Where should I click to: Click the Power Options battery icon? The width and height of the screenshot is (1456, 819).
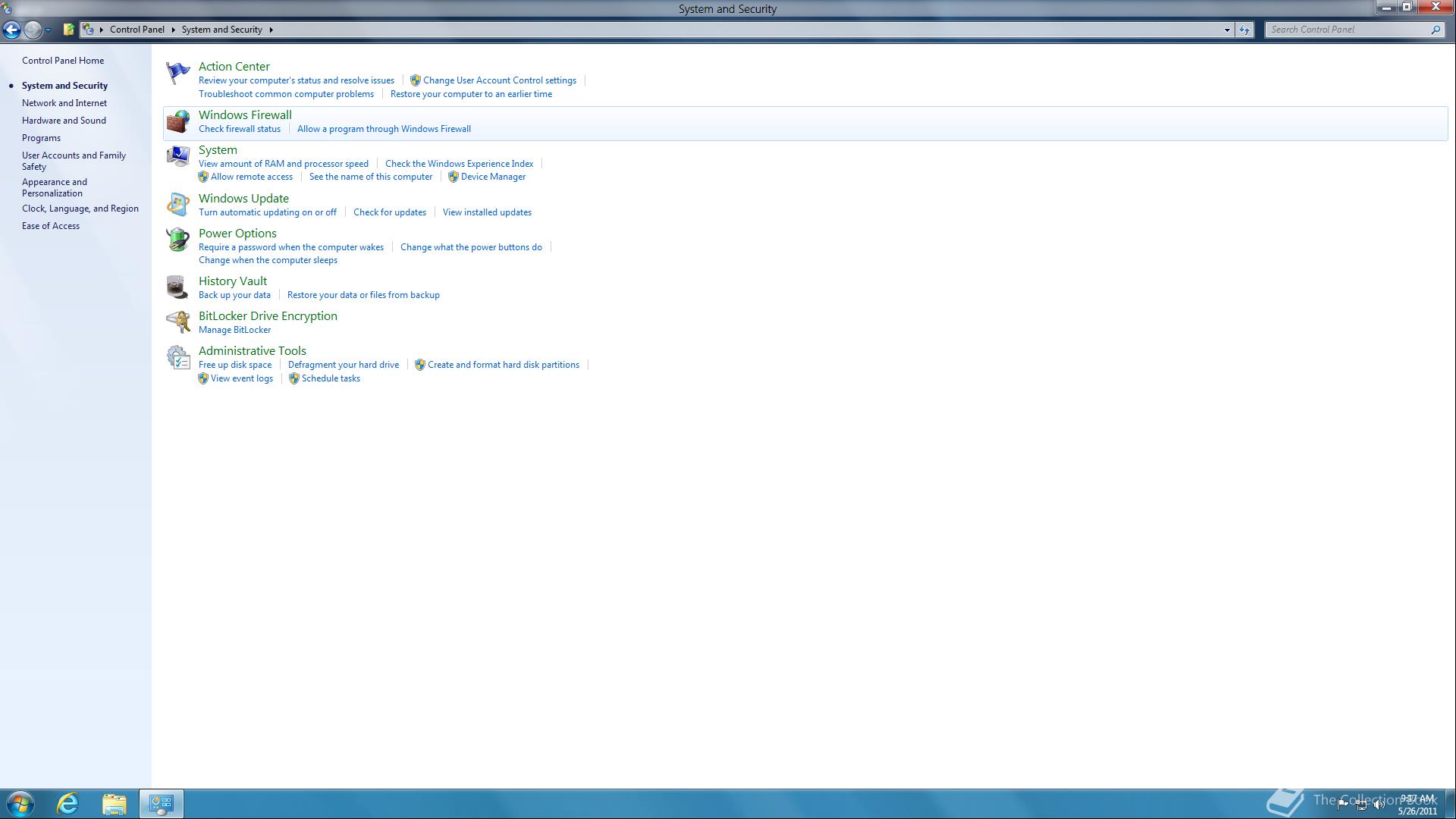coord(177,240)
